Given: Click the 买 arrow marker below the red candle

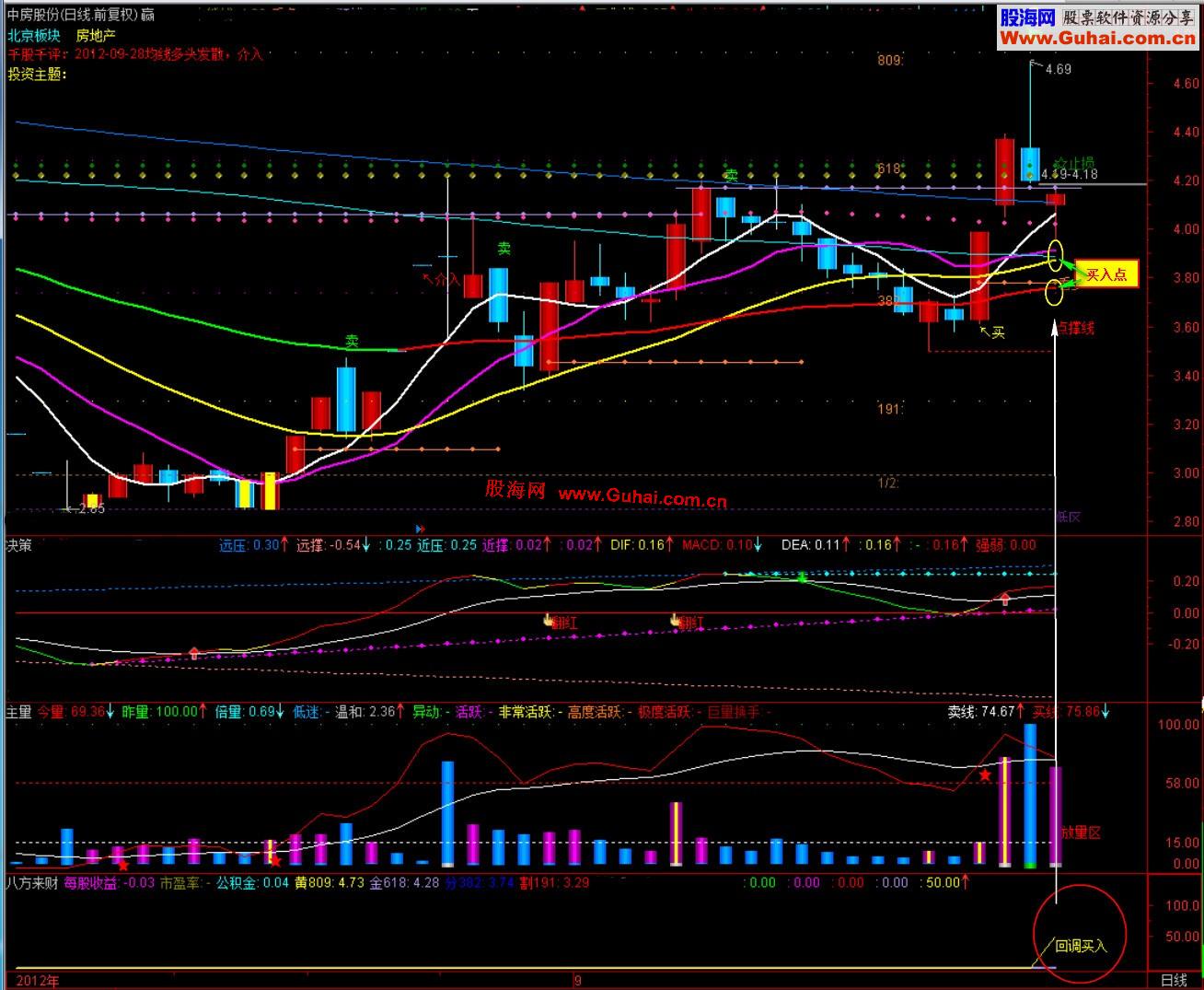Looking at the screenshot, I should tap(994, 331).
